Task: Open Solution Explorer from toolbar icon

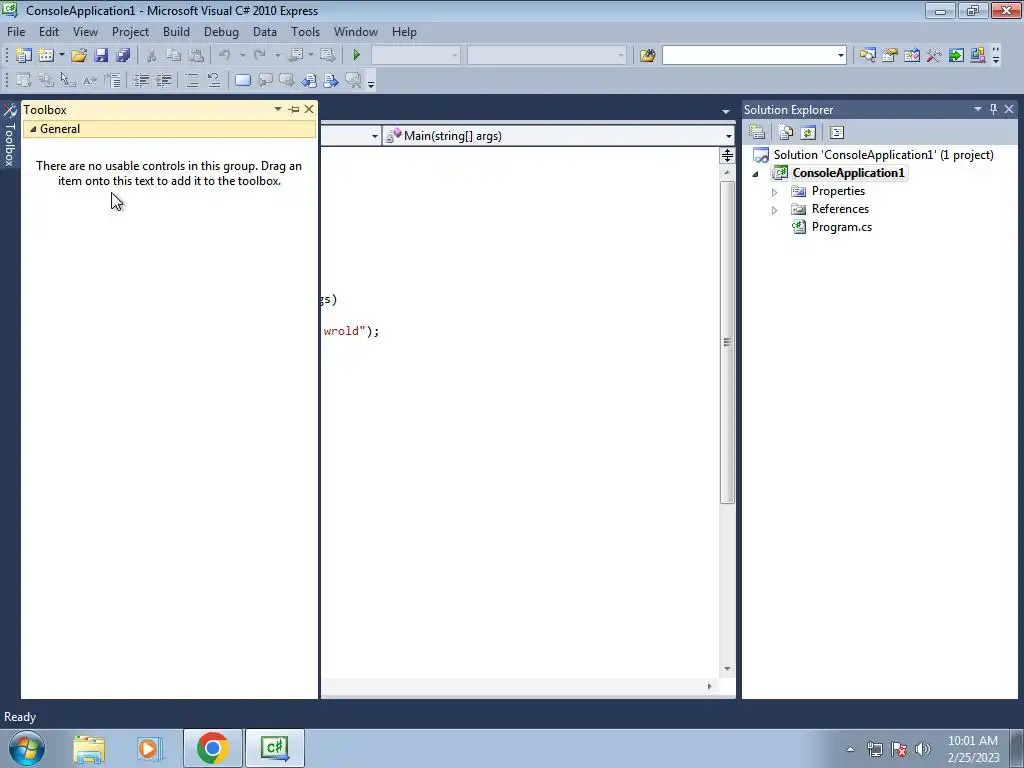Action: pos(867,56)
